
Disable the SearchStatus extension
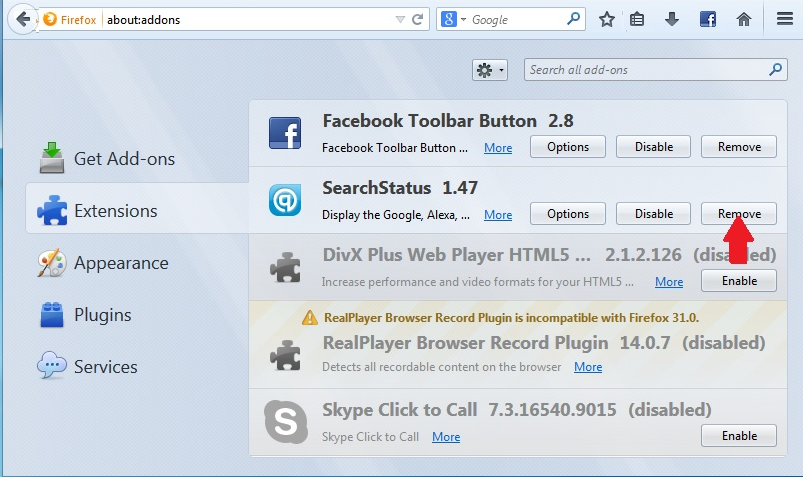click(x=653, y=214)
